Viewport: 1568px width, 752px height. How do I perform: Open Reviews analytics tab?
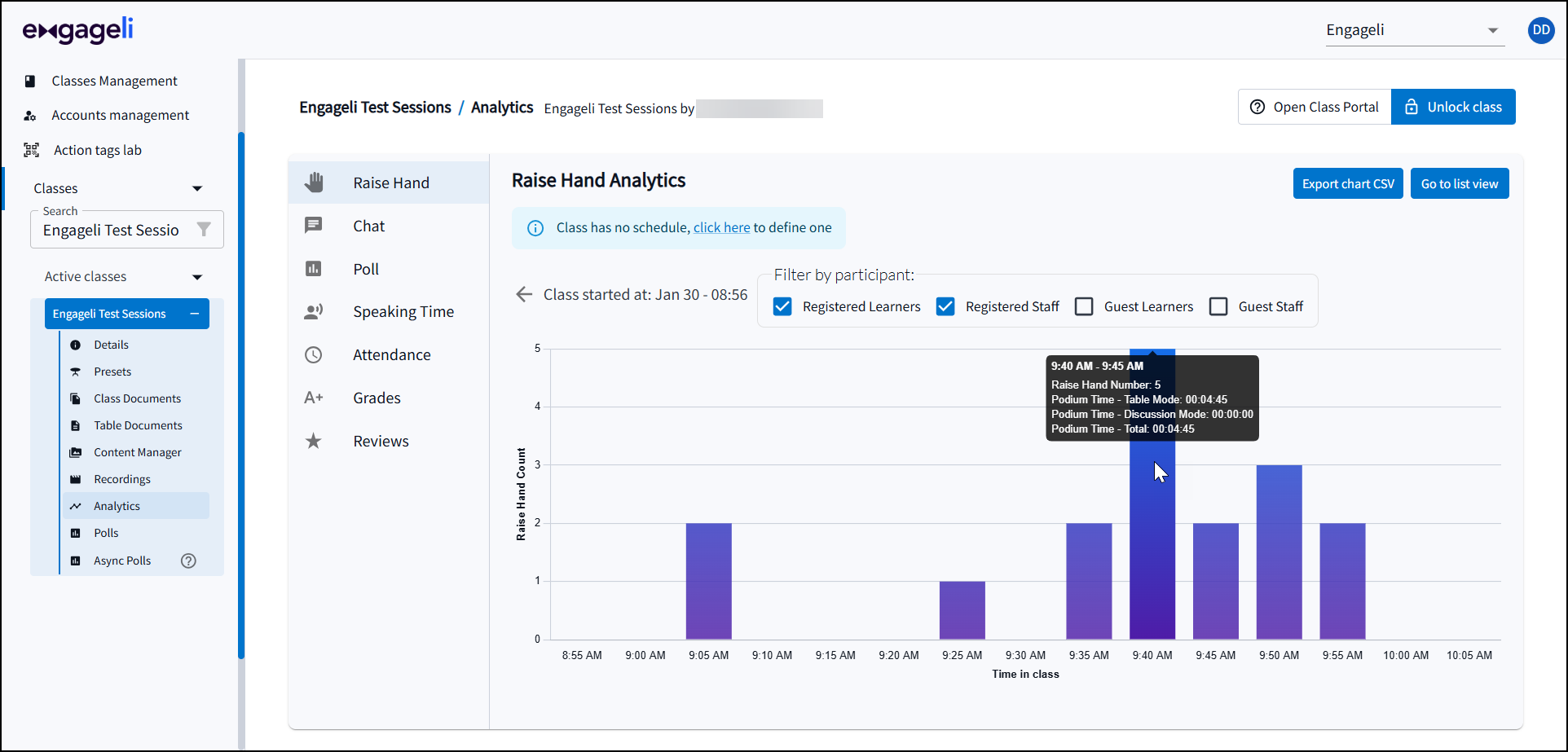coord(389,441)
